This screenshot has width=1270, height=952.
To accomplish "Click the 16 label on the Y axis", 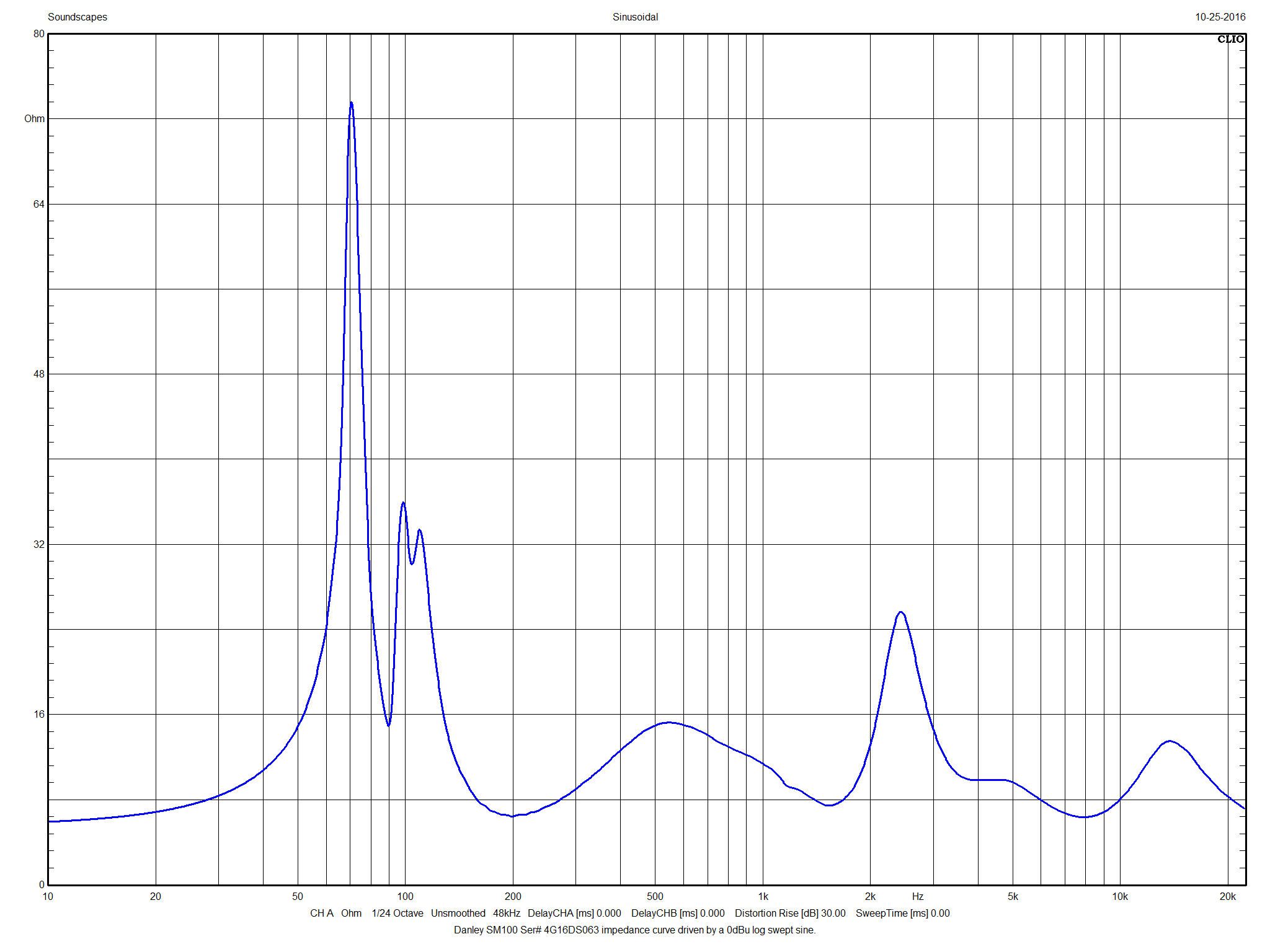I will (39, 714).
